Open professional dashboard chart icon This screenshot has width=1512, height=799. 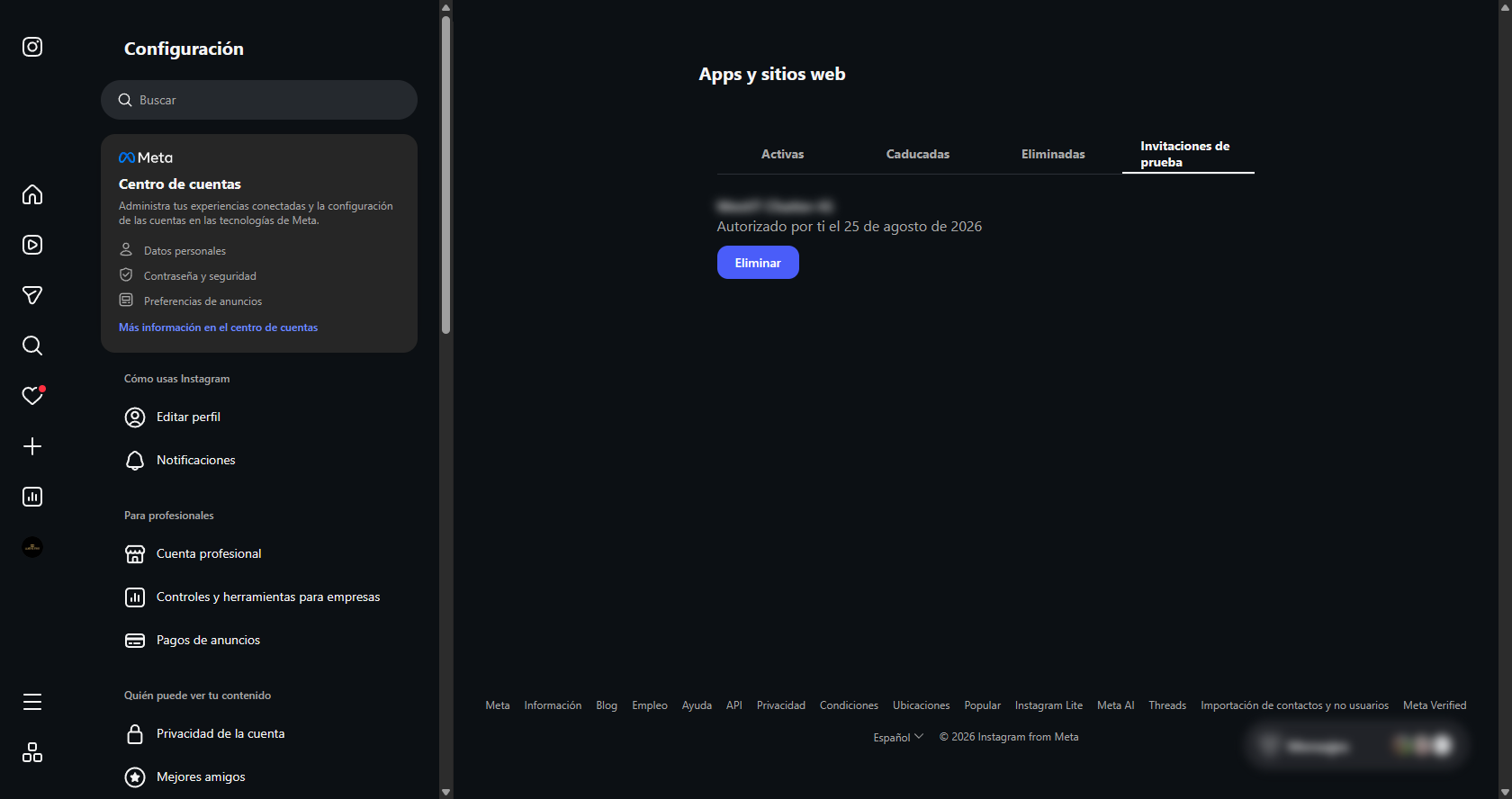click(x=32, y=497)
